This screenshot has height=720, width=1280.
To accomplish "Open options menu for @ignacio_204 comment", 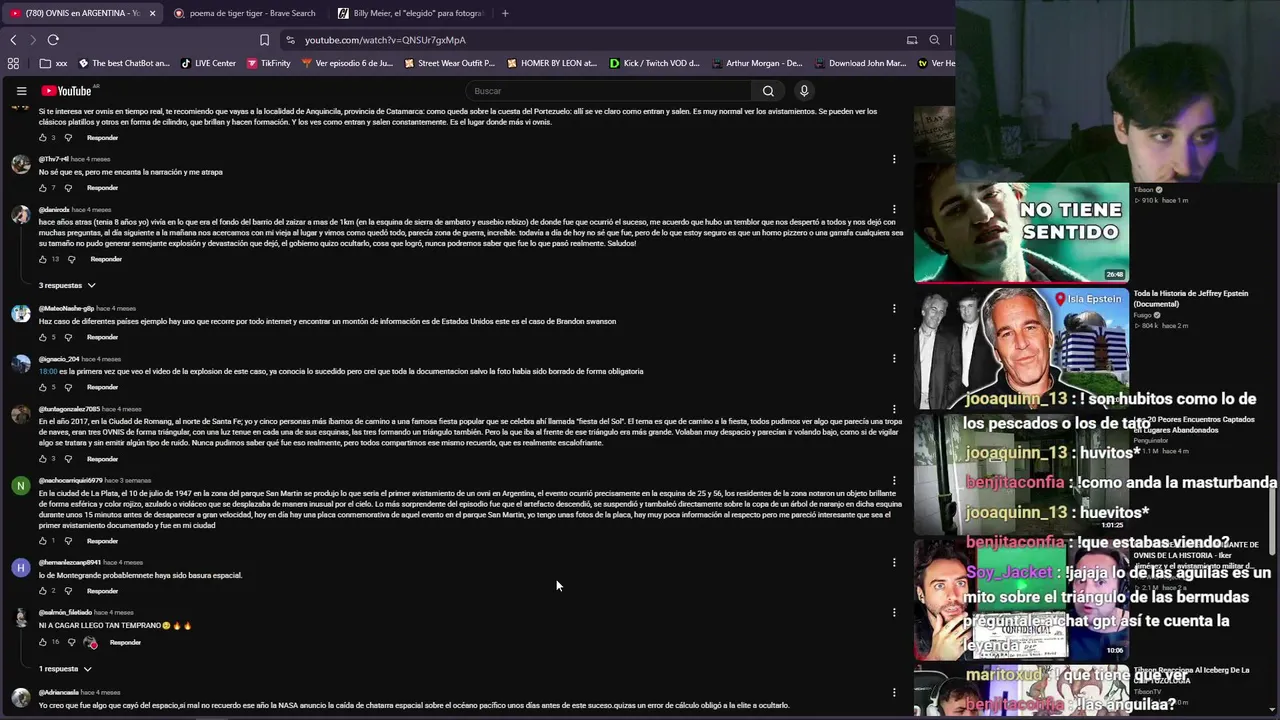I will tap(894, 359).
